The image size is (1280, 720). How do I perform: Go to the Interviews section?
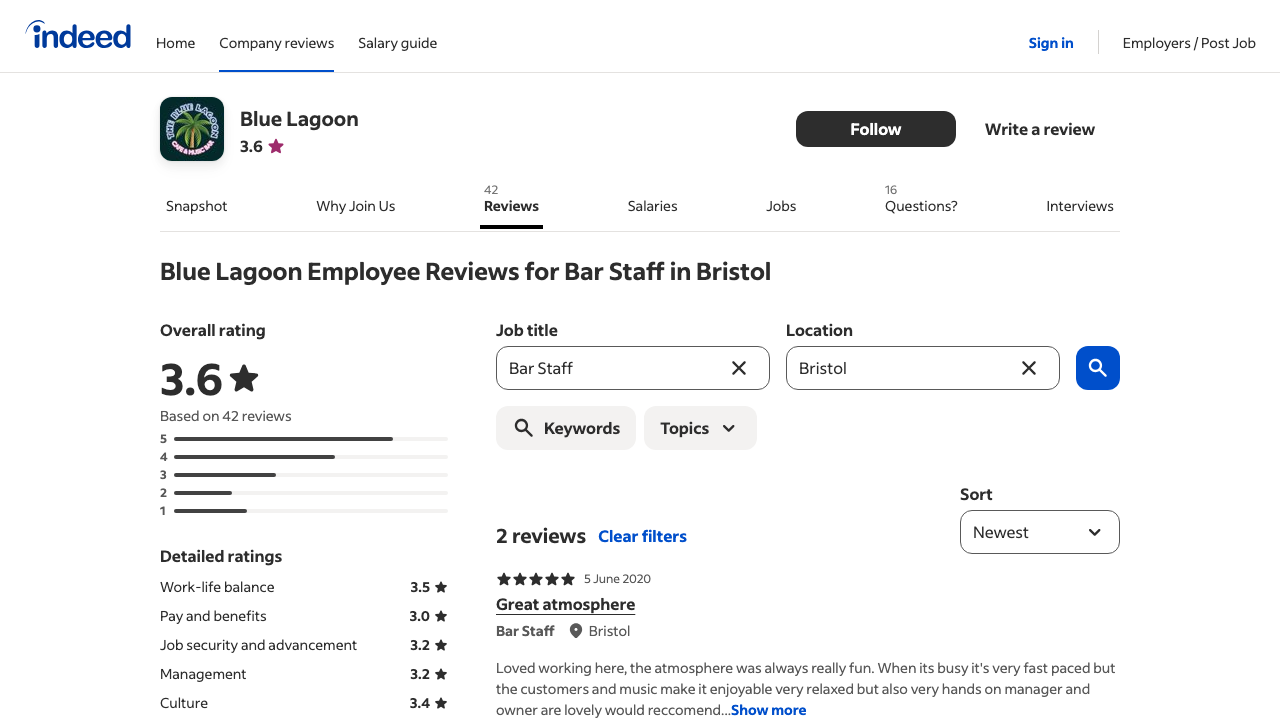coord(1080,206)
